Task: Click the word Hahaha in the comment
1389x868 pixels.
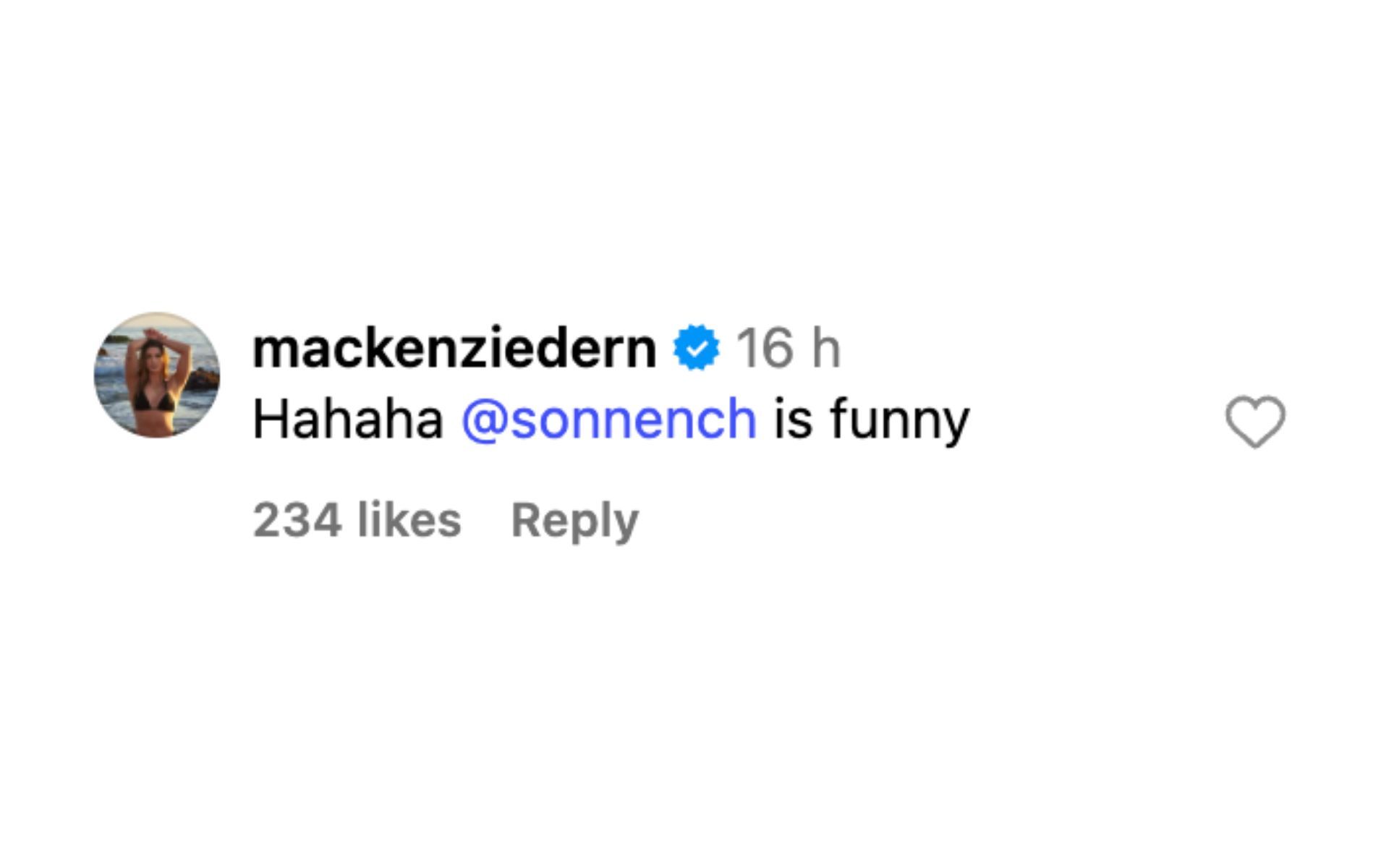Action: point(347,419)
